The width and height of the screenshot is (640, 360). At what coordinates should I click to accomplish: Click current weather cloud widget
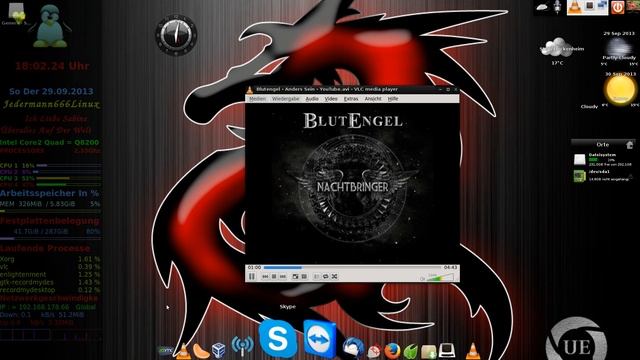coord(558,48)
